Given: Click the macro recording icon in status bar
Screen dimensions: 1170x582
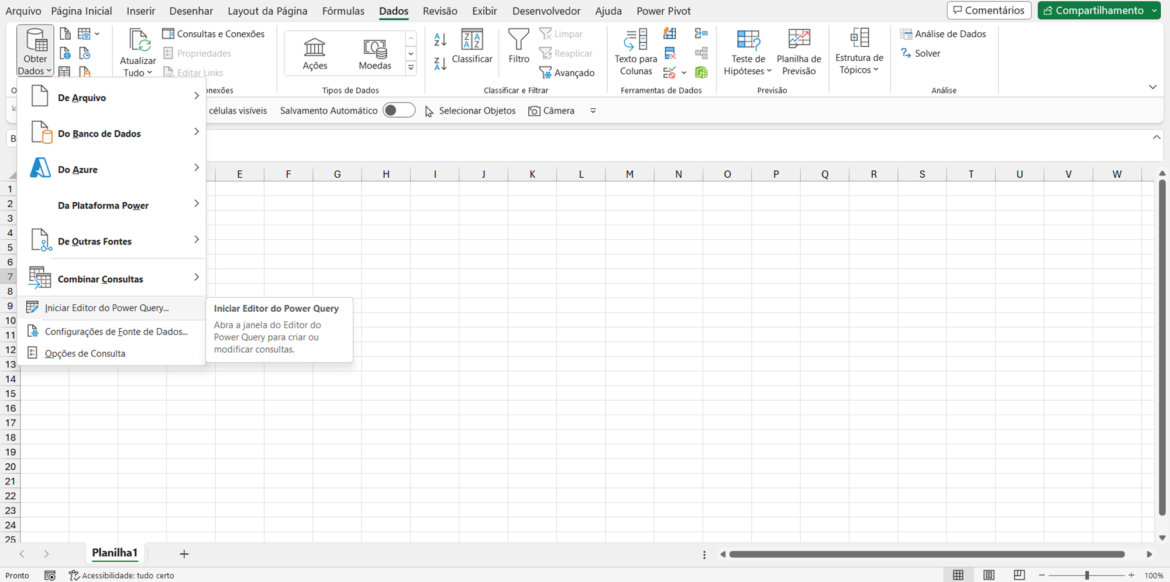Looking at the screenshot, I should pos(50,575).
